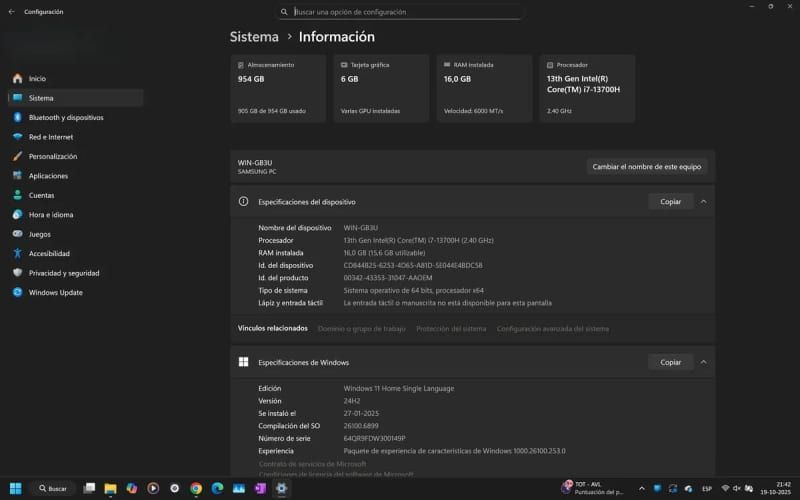
Task: Launch Google Chrome from the taskbar
Action: tap(196, 488)
